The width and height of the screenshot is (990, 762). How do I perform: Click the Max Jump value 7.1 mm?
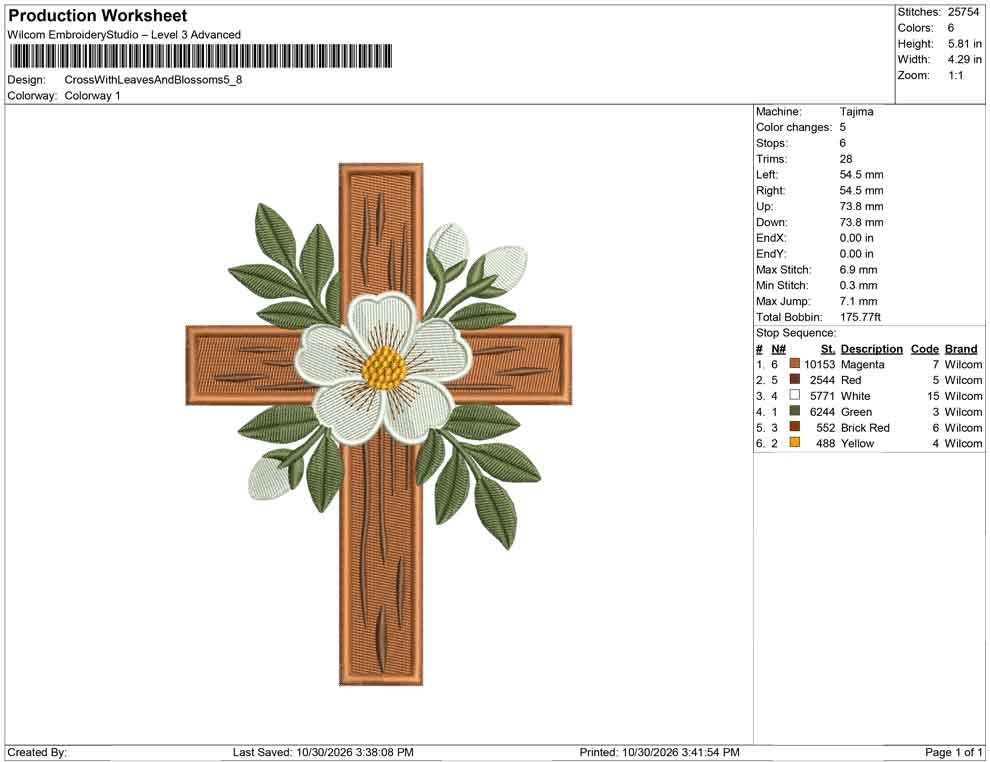pos(859,301)
